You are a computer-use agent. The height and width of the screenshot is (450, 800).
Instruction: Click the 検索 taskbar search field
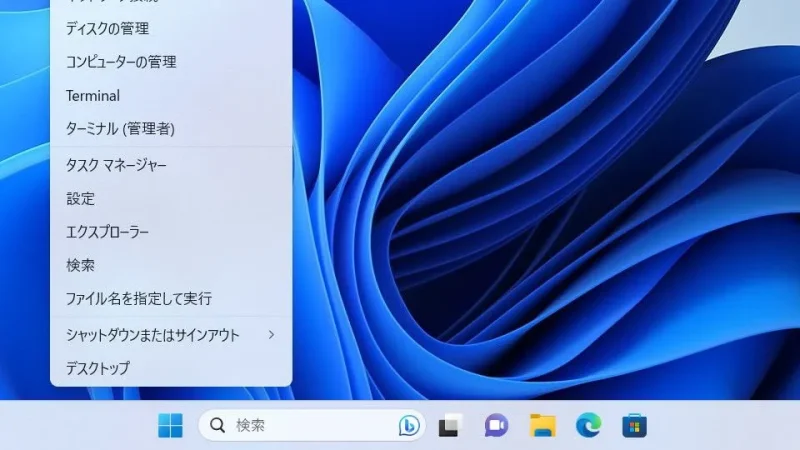click(x=312, y=426)
